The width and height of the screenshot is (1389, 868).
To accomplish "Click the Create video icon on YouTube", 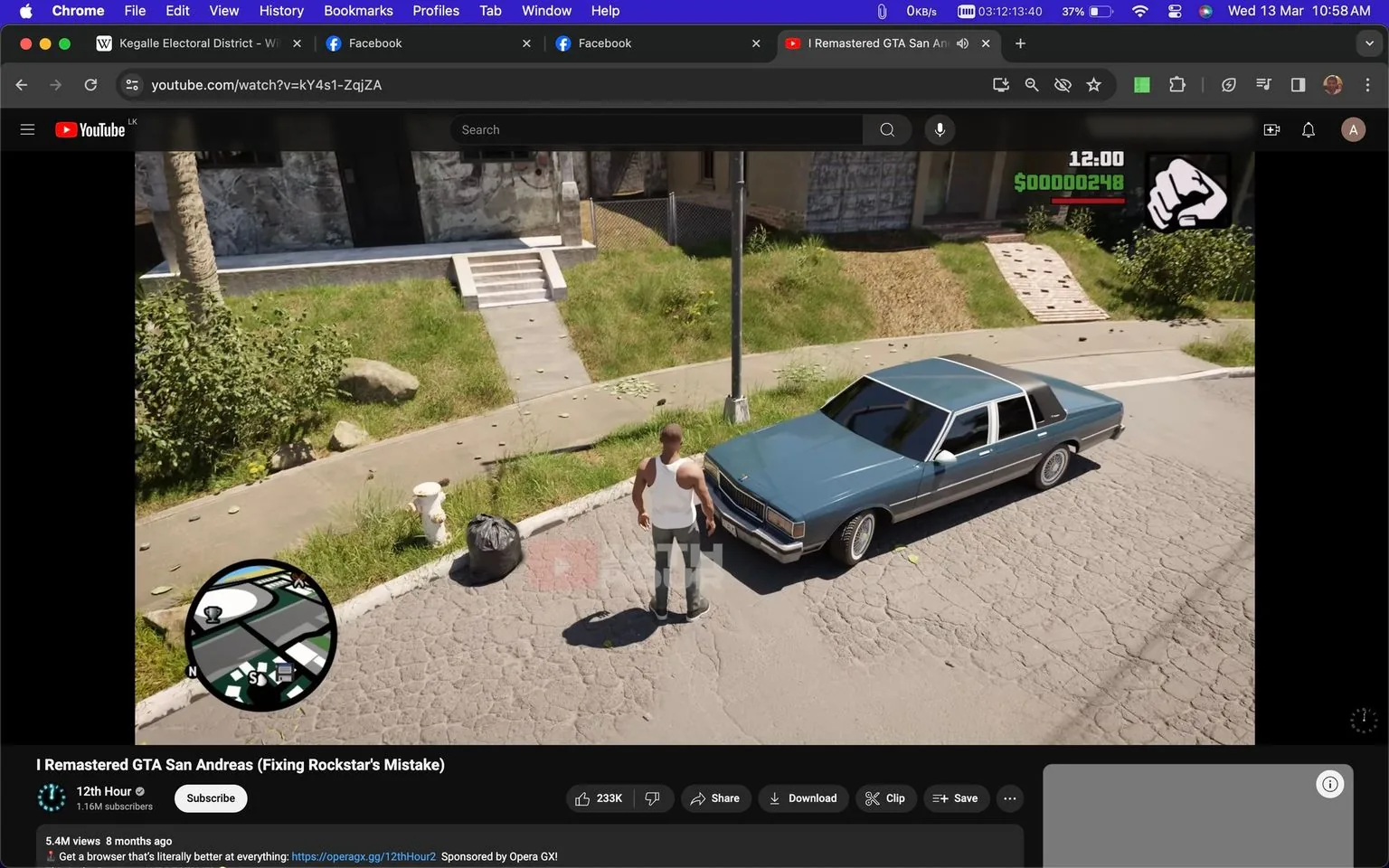I will click(x=1271, y=129).
